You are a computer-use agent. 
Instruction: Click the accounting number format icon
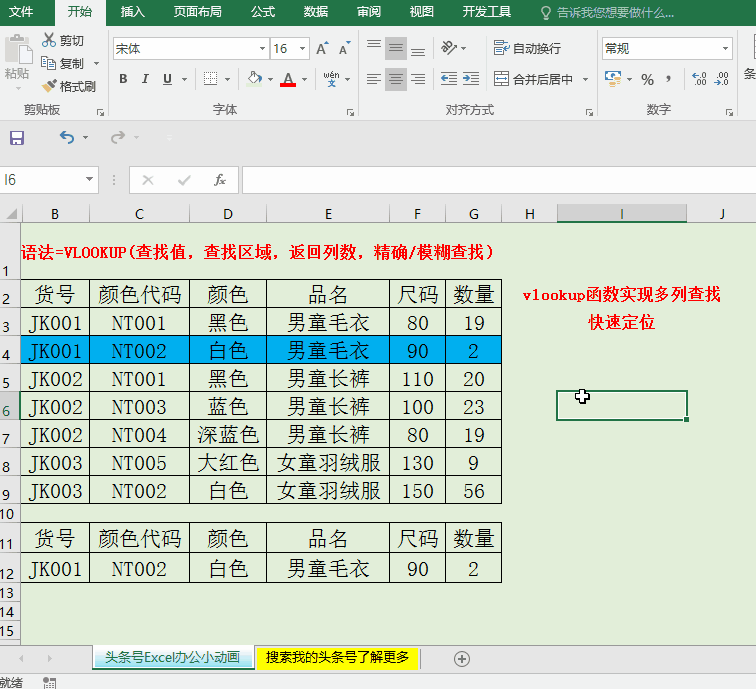pyautogui.click(x=613, y=79)
